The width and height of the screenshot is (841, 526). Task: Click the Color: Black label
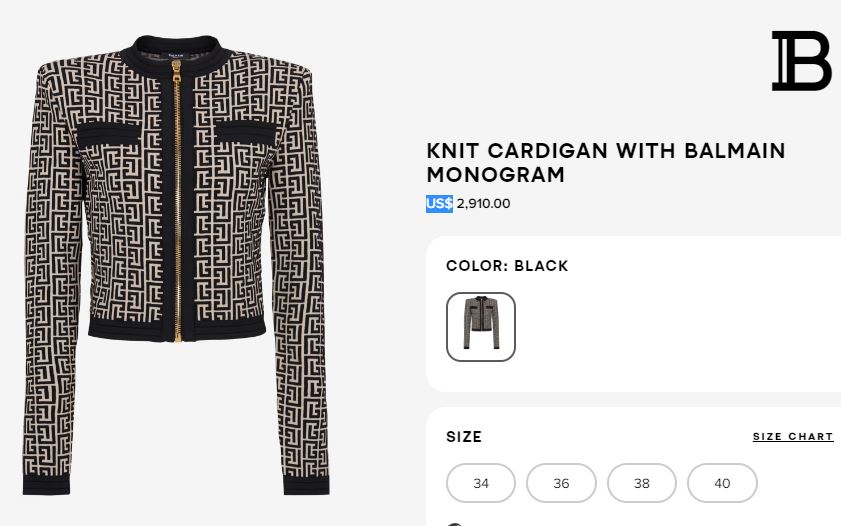tap(507, 266)
